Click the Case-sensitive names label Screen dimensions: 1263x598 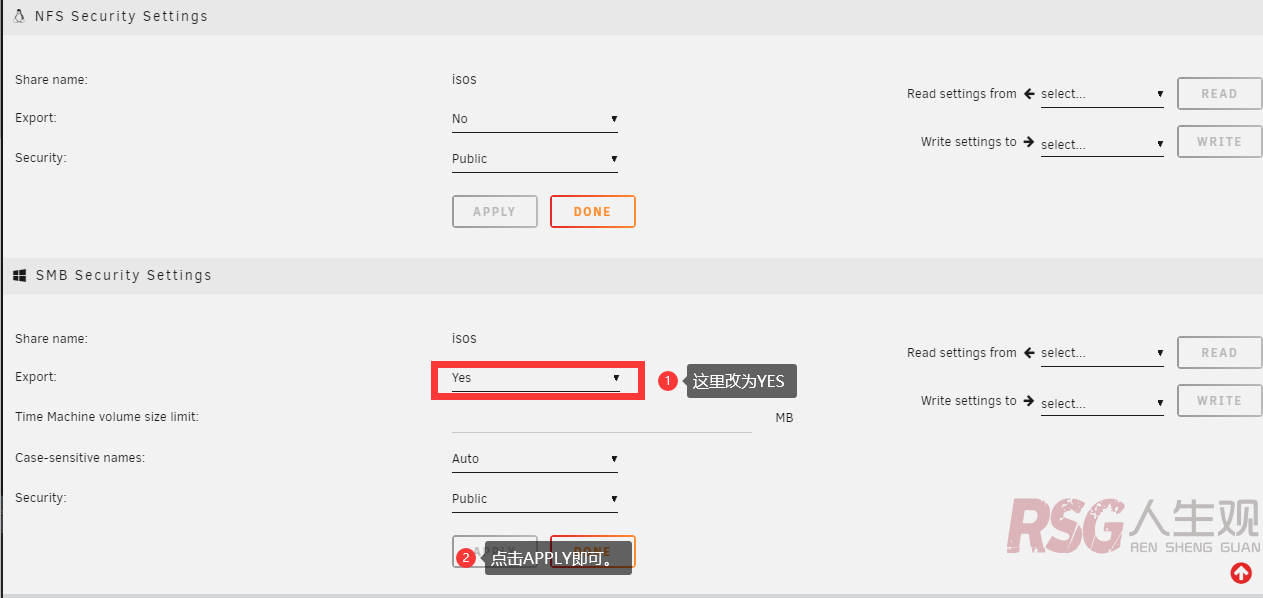pos(80,458)
